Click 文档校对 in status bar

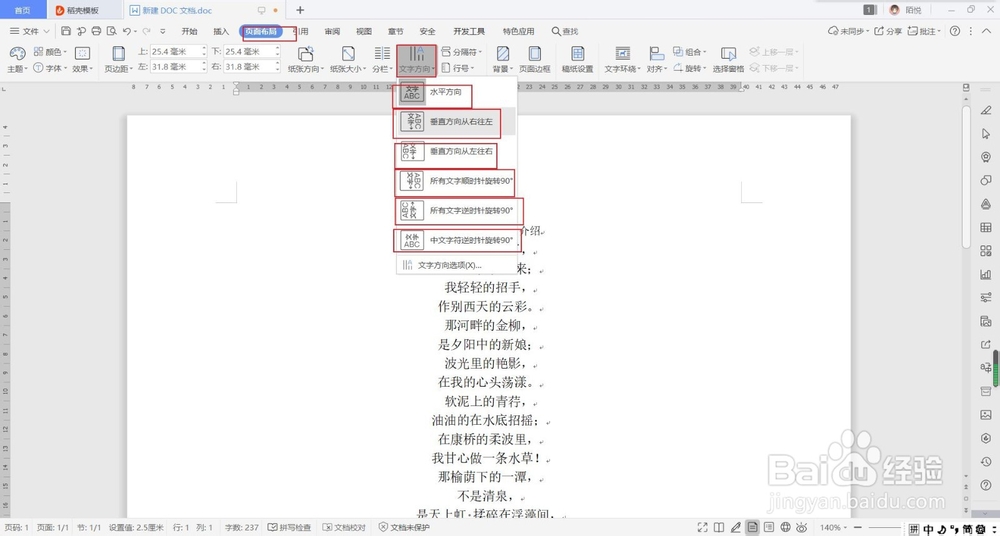pyautogui.click(x=344, y=528)
